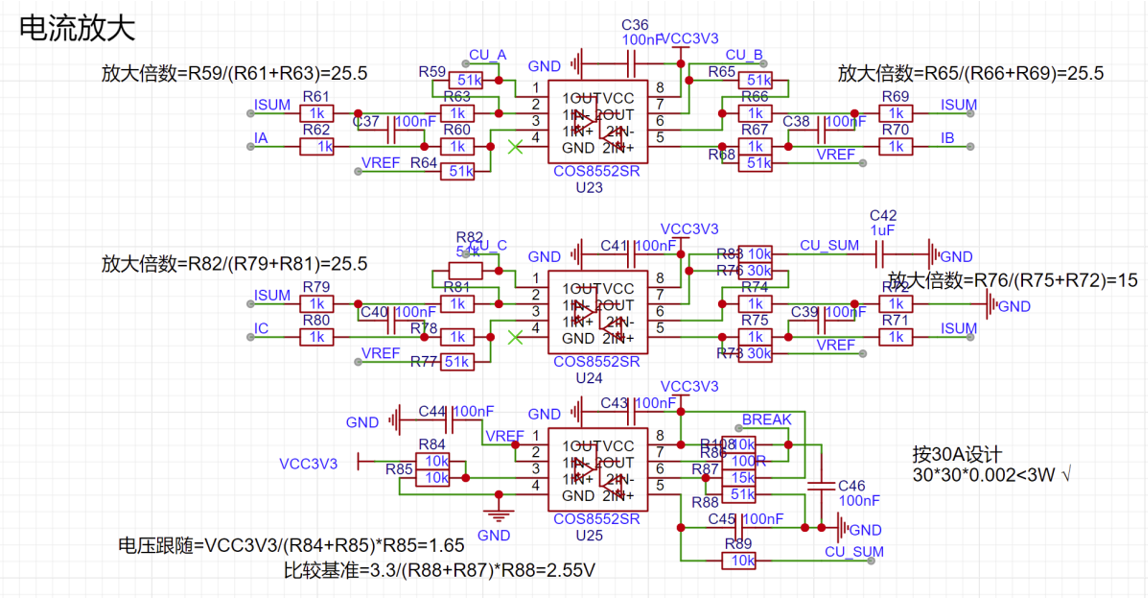Click the GND symbol below U25 pin 4

(x=494, y=516)
